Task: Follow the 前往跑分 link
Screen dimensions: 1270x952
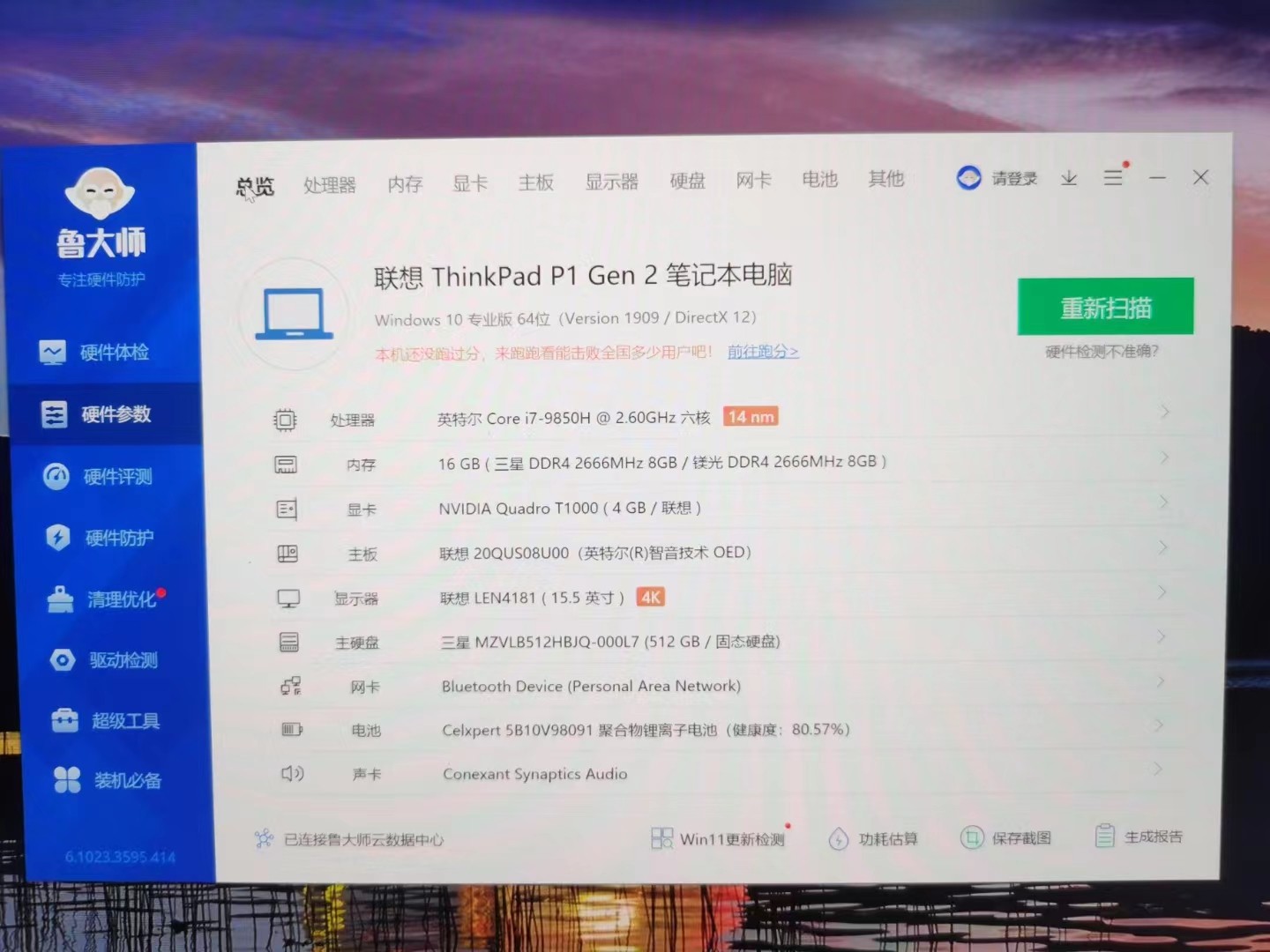Action: pyautogui.click(x=763, y=351)
